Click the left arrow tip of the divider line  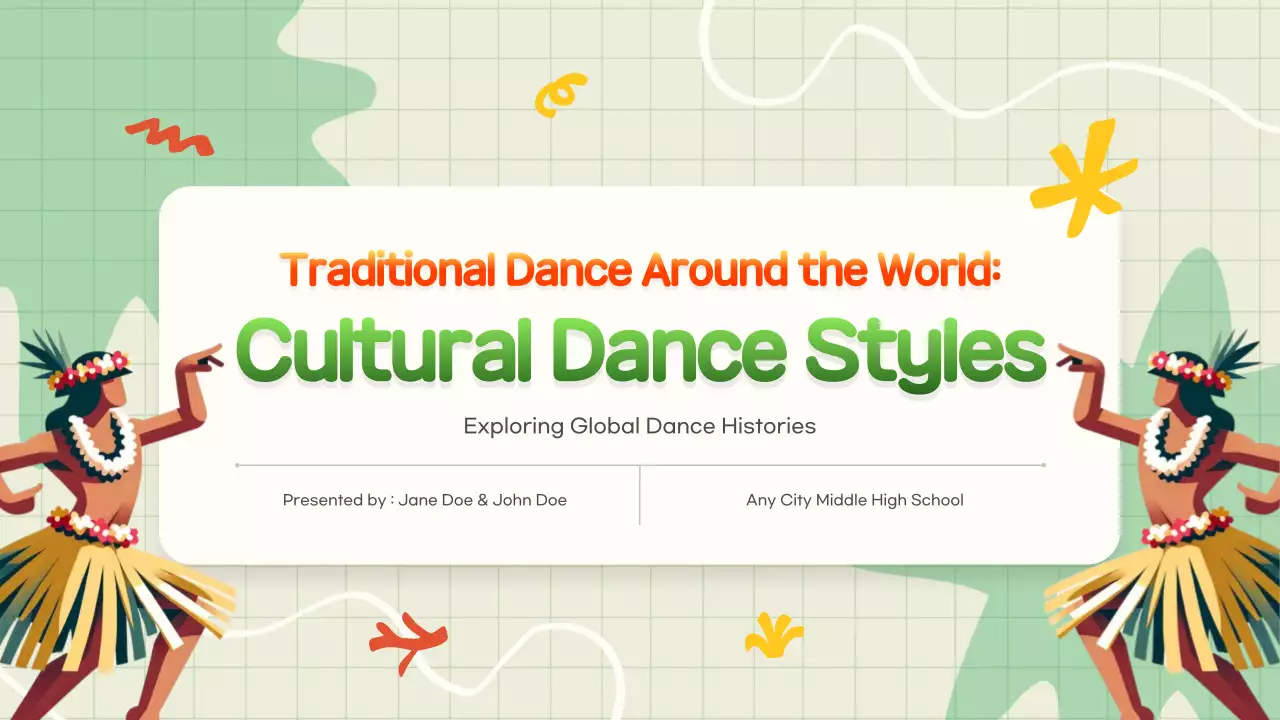coord(236,464)
